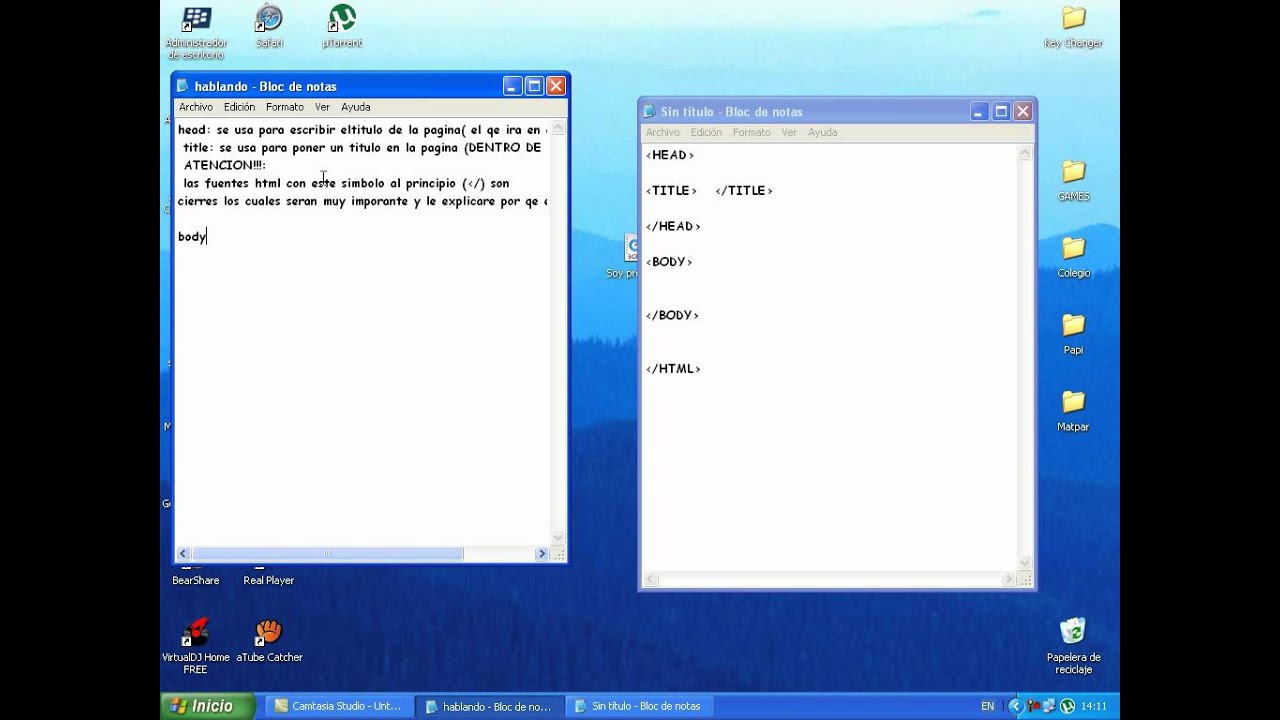Image resolution: width=1280 pixels, height=720 pixels.
Task: Switch to Camtasia Studio taskbar button
Action: (x=338, y=706)
